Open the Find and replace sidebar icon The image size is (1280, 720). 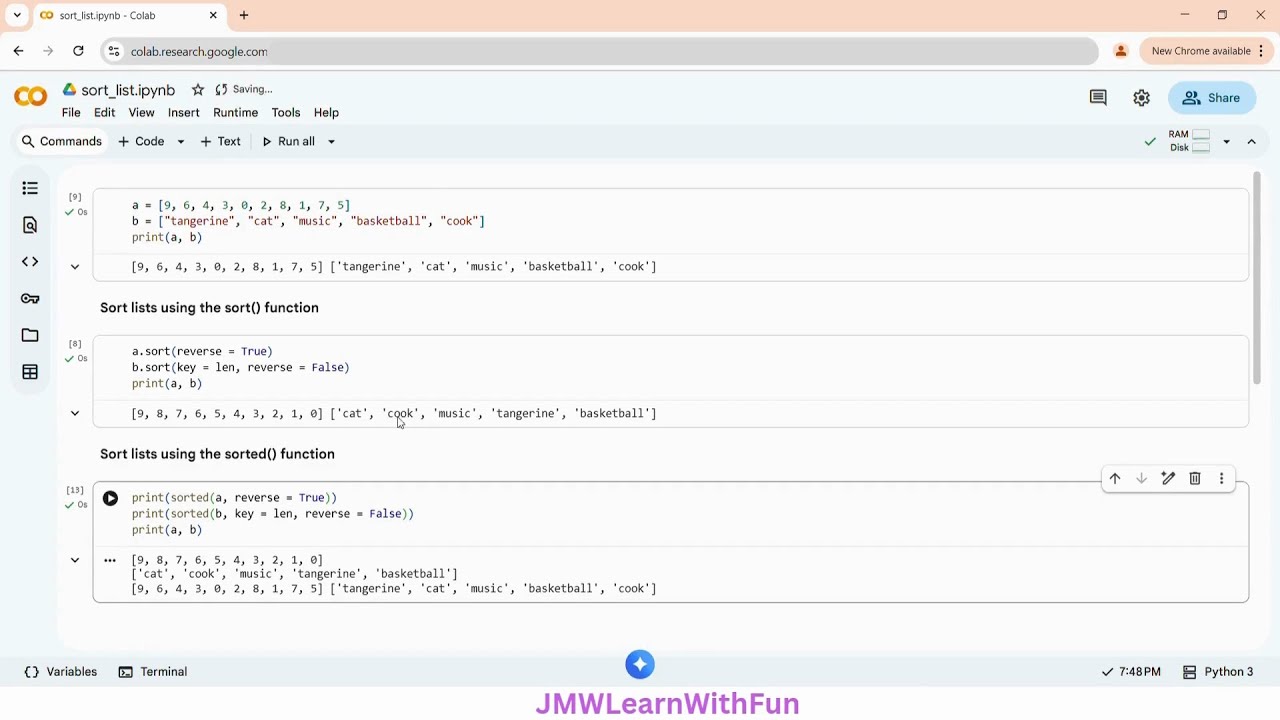tap(30, 225)
